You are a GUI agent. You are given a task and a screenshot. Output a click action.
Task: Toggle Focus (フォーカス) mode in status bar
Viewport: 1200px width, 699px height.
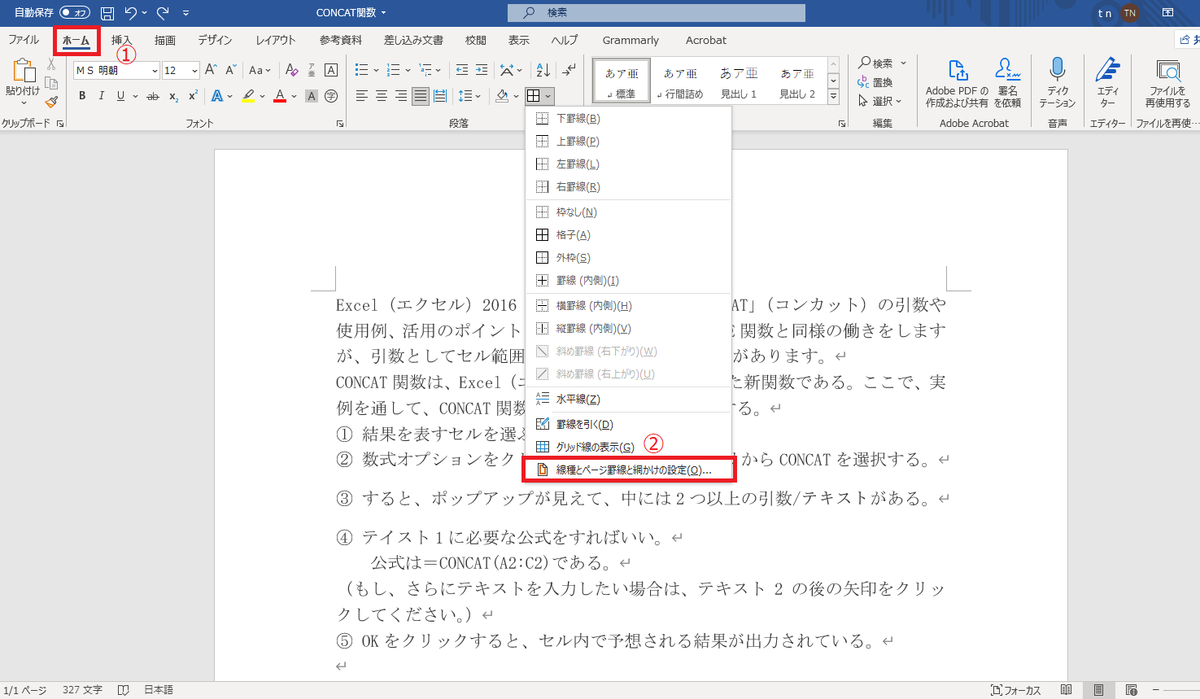pyautogui.click(x=1016, y=690)
